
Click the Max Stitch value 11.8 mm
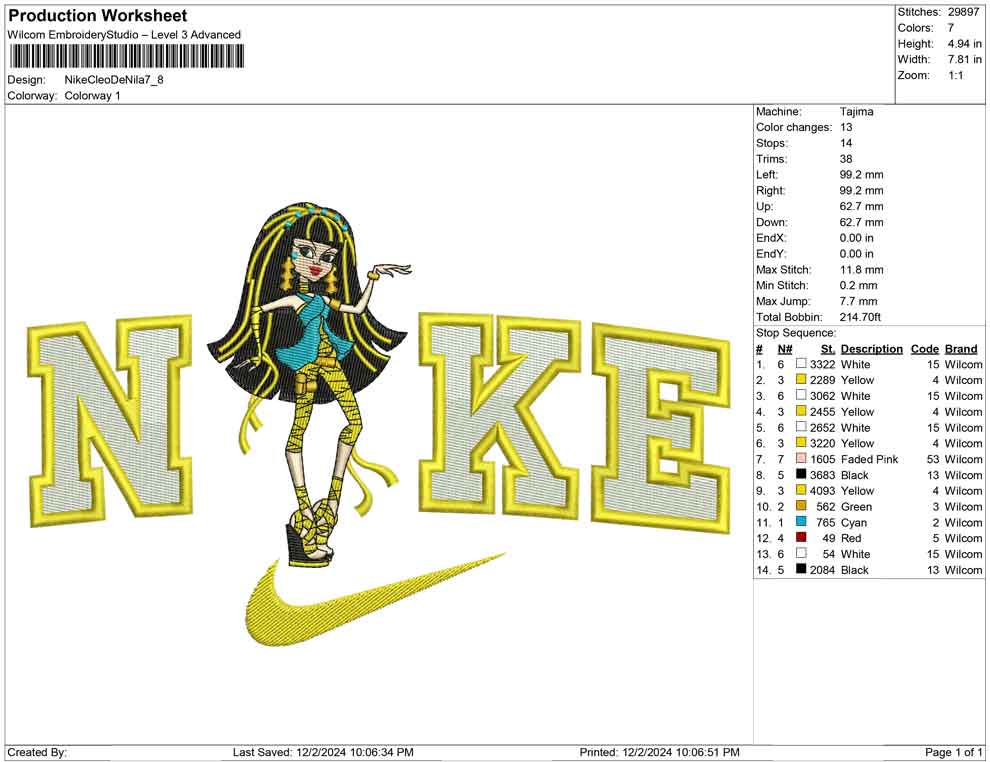(x=861, y=270)
